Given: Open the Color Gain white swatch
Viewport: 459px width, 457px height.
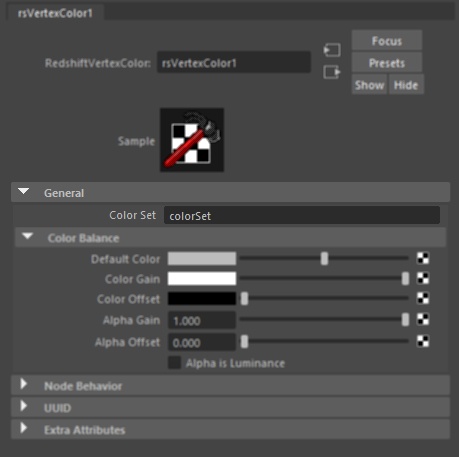Looking at the screenshot, I should coord(202,279).
